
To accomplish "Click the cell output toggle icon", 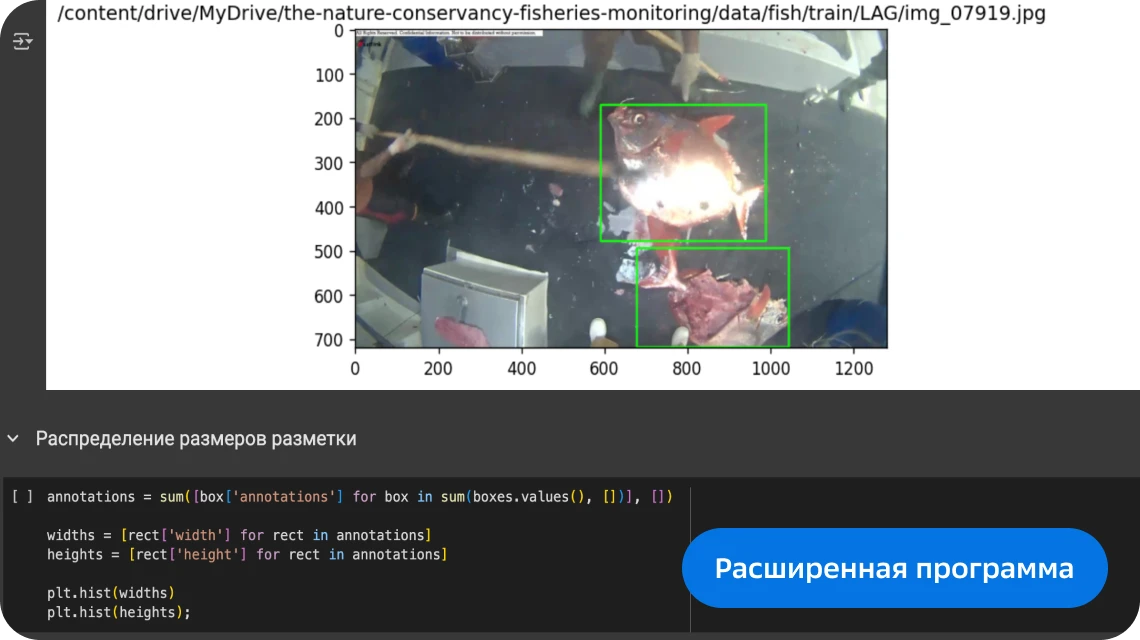I will pos(22,42).
